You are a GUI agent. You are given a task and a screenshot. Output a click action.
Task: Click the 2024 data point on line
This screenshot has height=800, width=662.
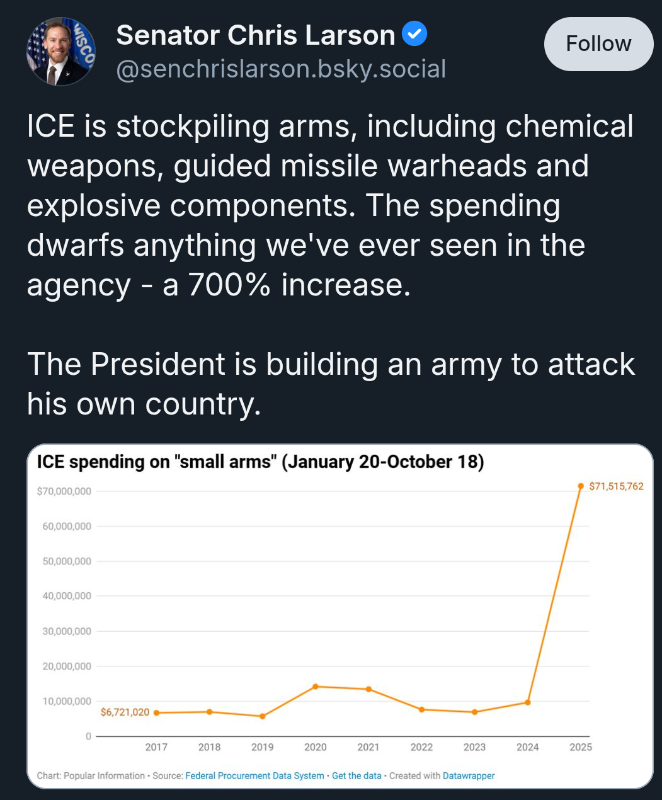[527, 702]
